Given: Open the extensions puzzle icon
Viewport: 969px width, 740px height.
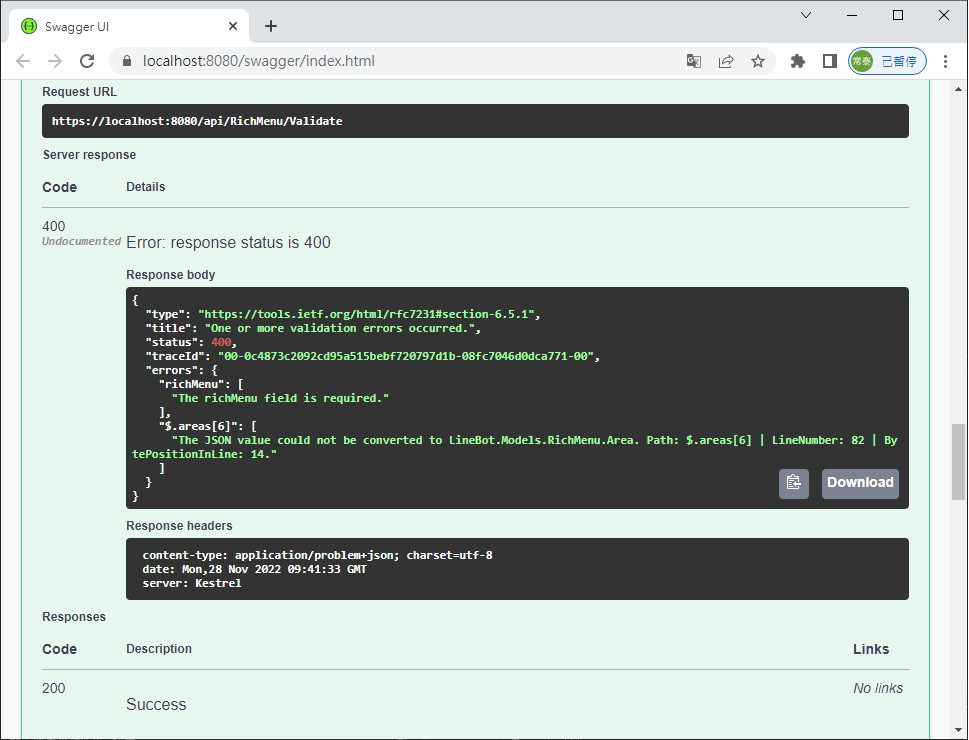Looking at the screenshot, I should click(x=798, y=61).
